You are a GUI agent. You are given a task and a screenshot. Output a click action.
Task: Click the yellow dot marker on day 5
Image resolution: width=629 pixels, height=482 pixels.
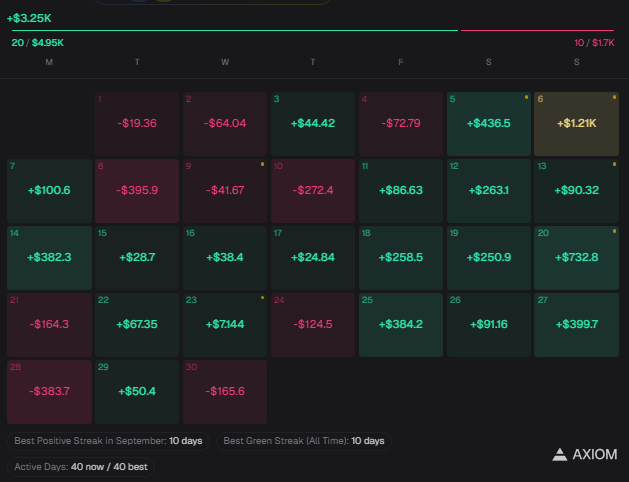click(526, 97)
